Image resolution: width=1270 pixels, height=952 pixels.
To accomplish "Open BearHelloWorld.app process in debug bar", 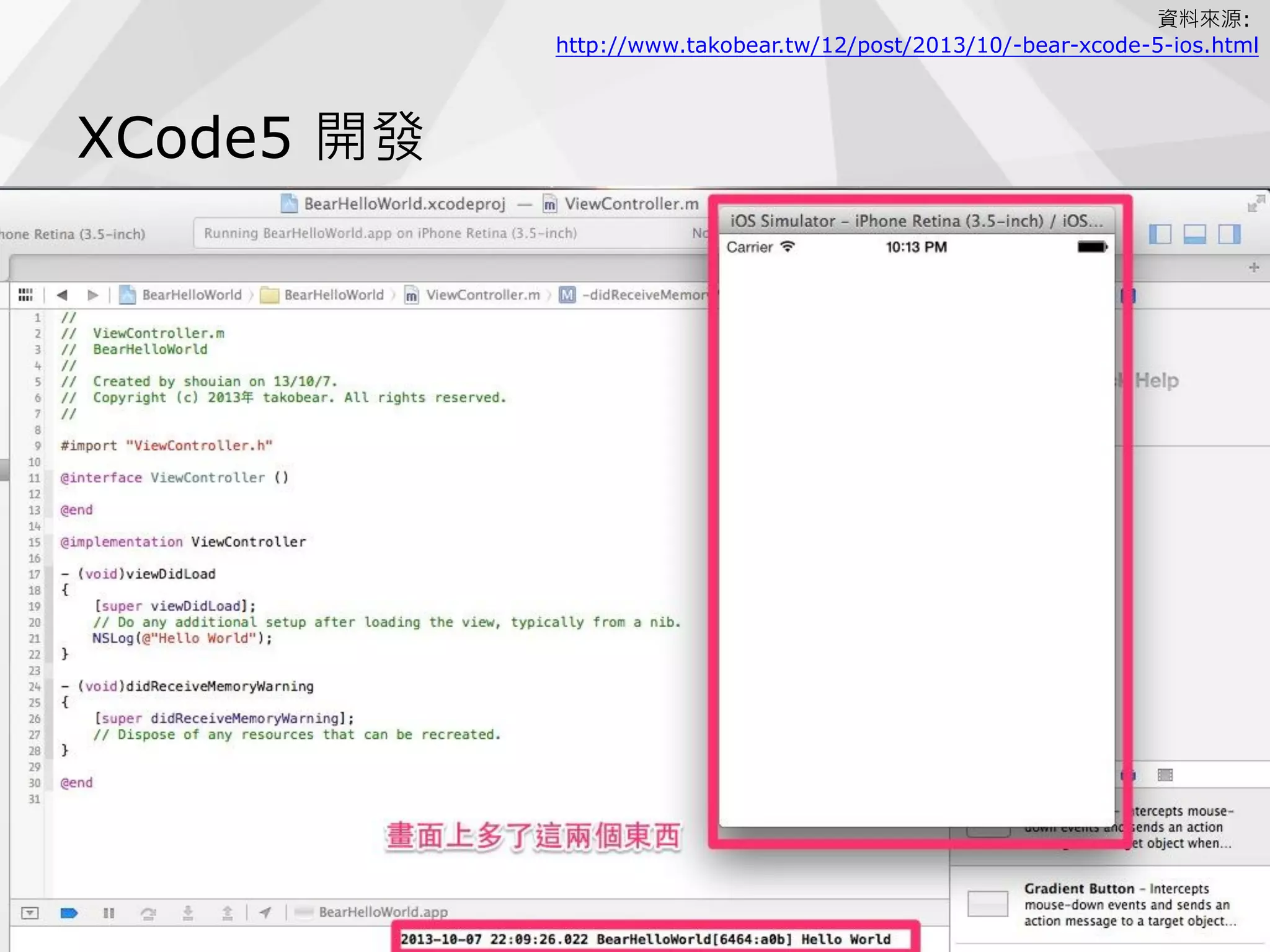I will pyautogui.click(x=371, y=912).
